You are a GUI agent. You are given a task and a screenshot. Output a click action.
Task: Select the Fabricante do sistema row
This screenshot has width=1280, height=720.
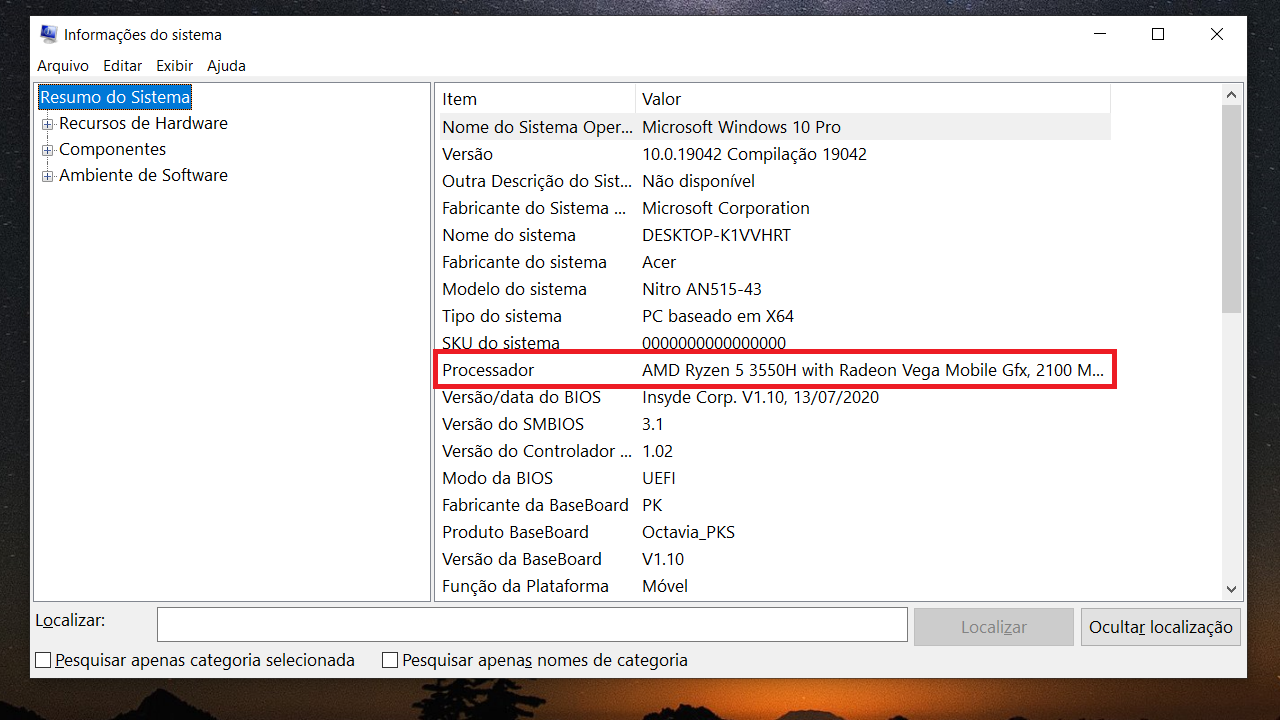pyautogui.click(x=773, y=262)
